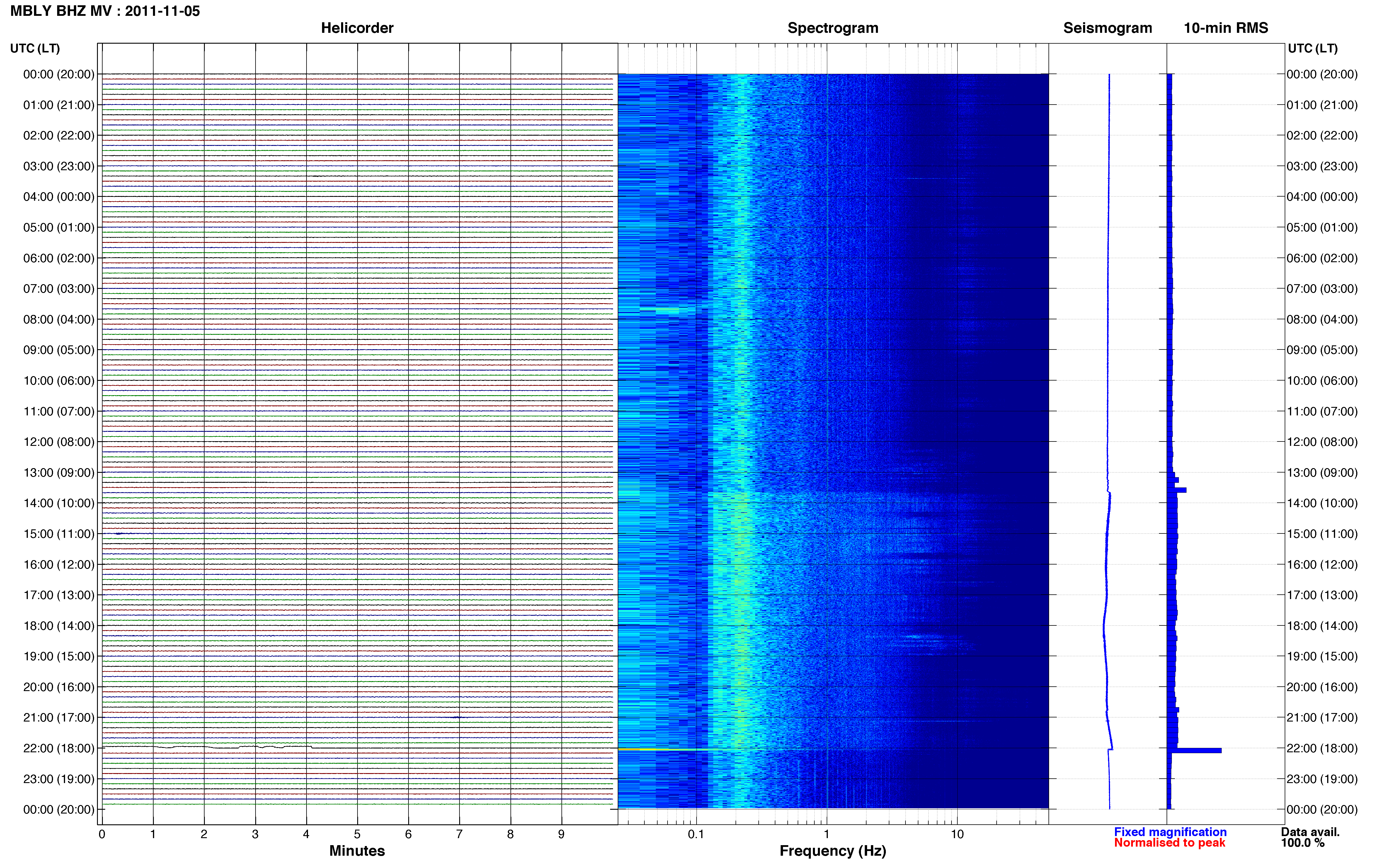This screenshot has width=1389, height=868.
Task: Click '17:00 (13:00)' beside the RMS panel
Action: pos(1322,595)
